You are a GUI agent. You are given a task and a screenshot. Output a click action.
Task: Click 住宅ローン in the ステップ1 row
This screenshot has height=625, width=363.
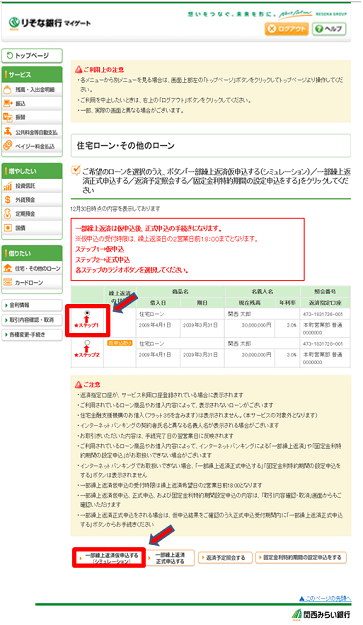point(151,314)
